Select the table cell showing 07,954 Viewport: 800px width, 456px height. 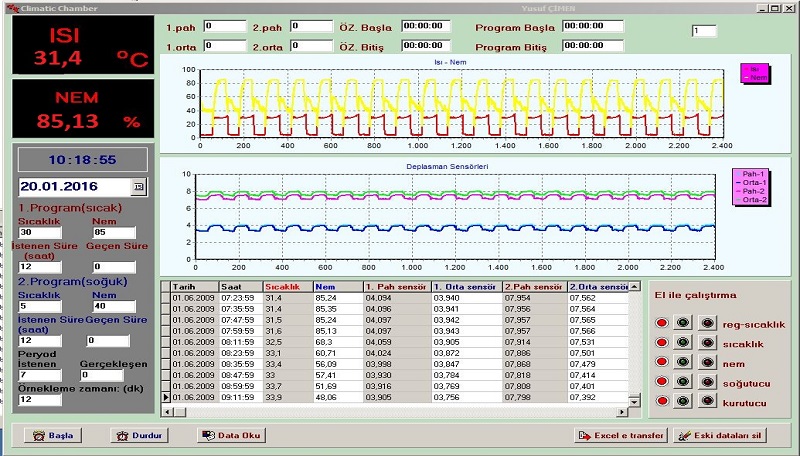coord(535,298)
